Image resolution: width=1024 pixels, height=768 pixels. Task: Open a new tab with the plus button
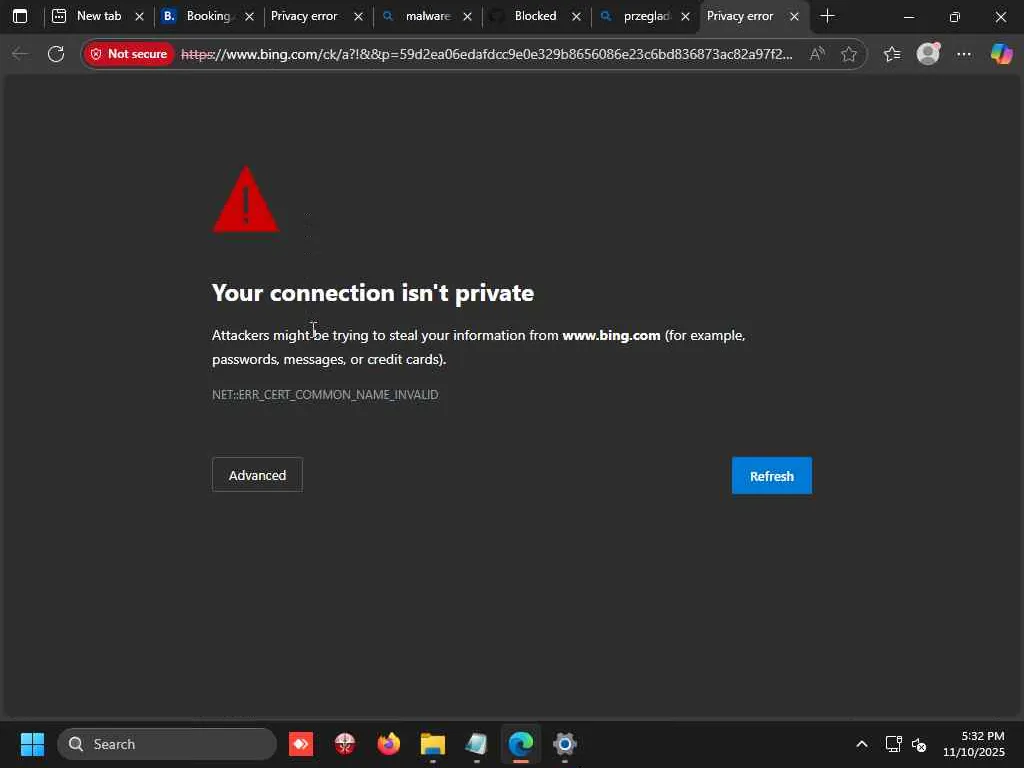827,16
